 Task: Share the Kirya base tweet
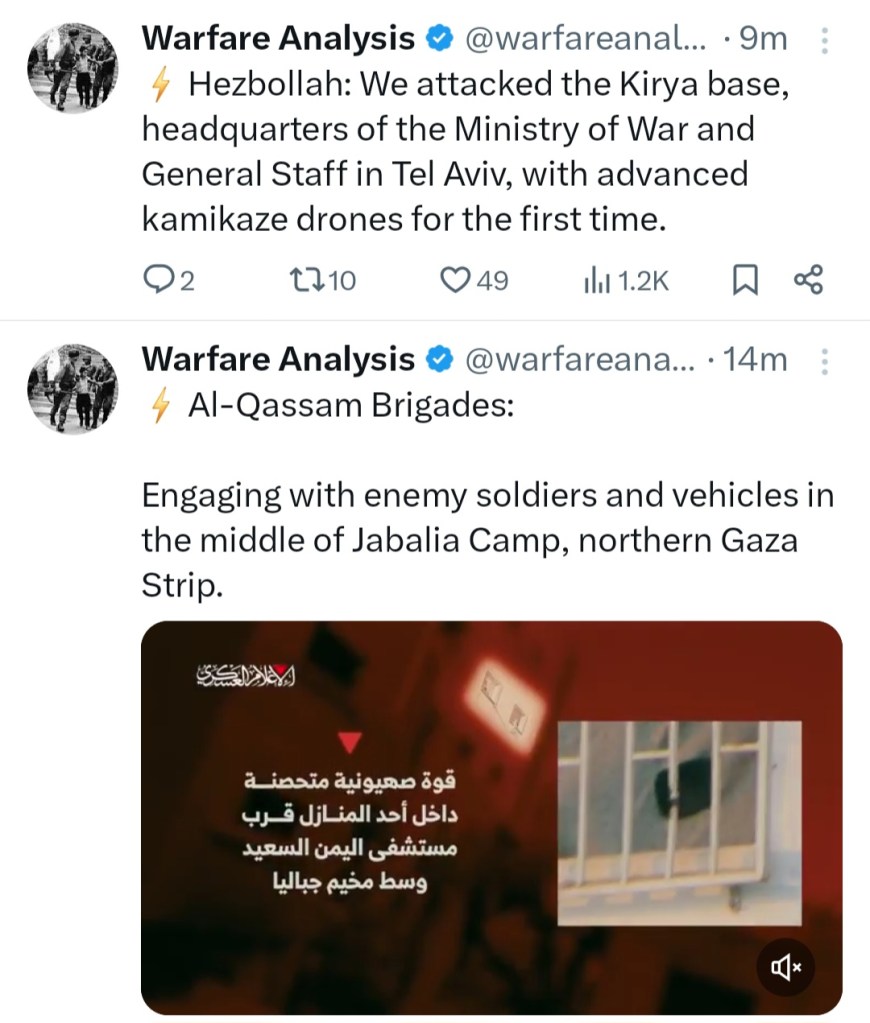pyautogui.click(x=808, y=282)
